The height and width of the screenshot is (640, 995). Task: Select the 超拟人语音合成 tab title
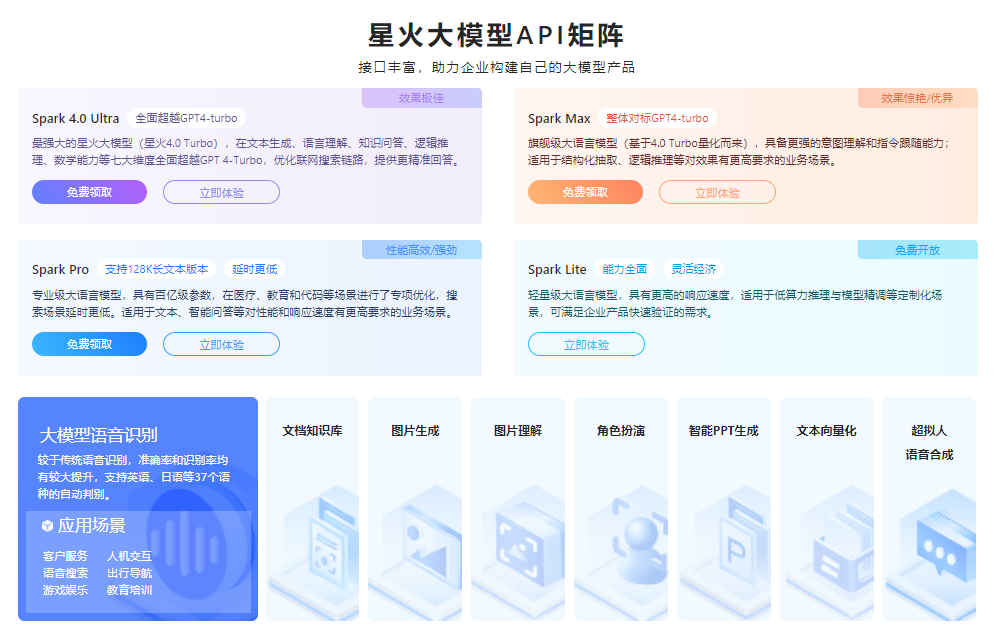pyautogui.click(x=929, y=442)
